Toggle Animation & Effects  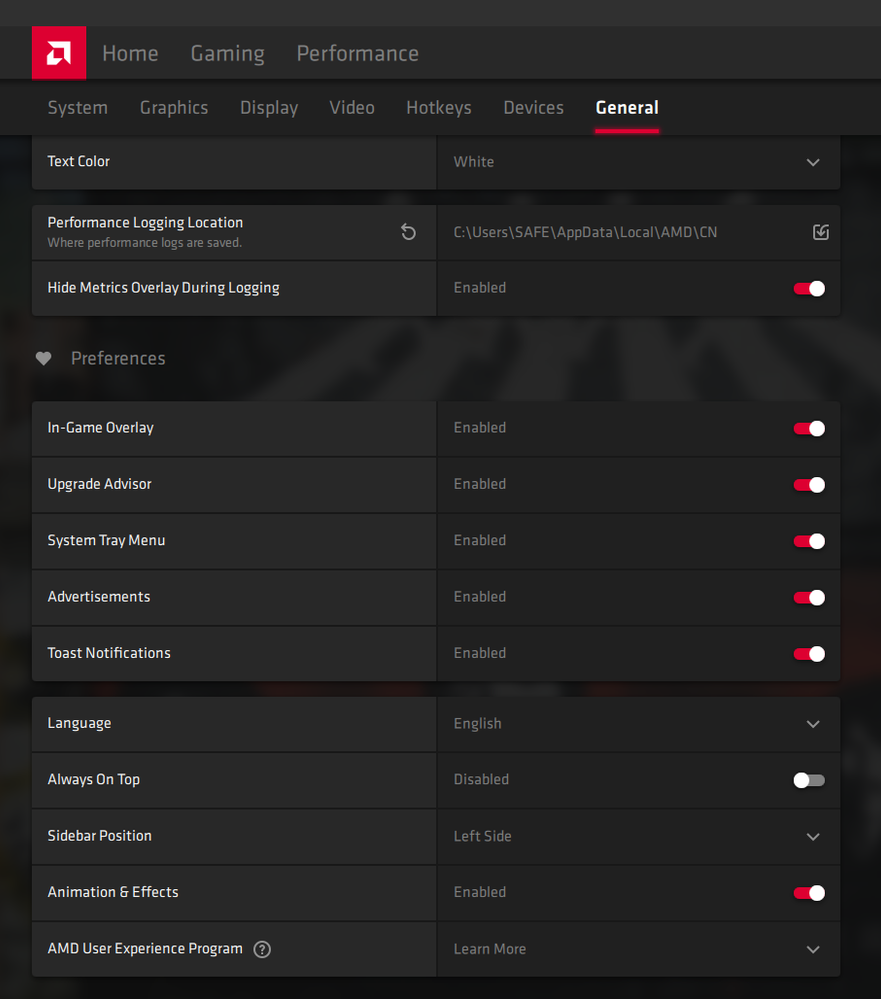(x=809, y=893)
